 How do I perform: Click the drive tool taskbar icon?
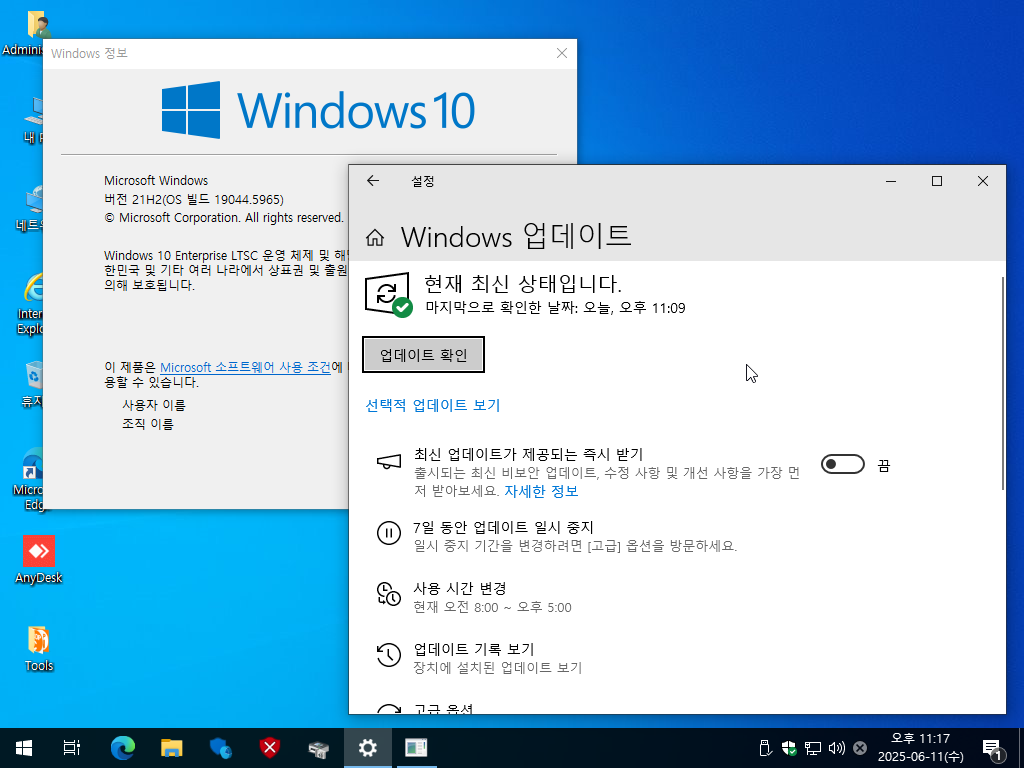(x=319, y=748)
